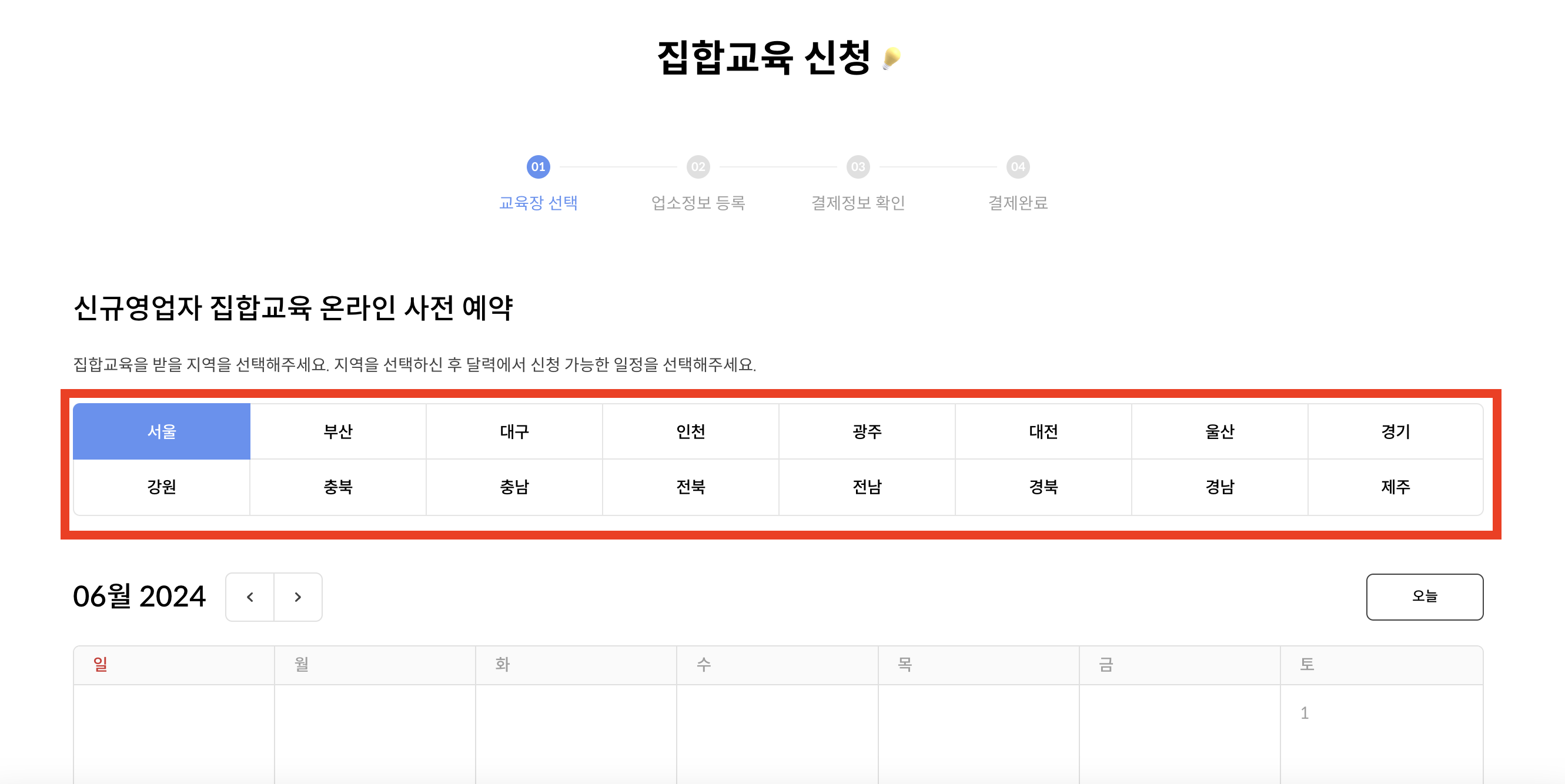
Task: Pick the 광주 region option
Action: 867,431
